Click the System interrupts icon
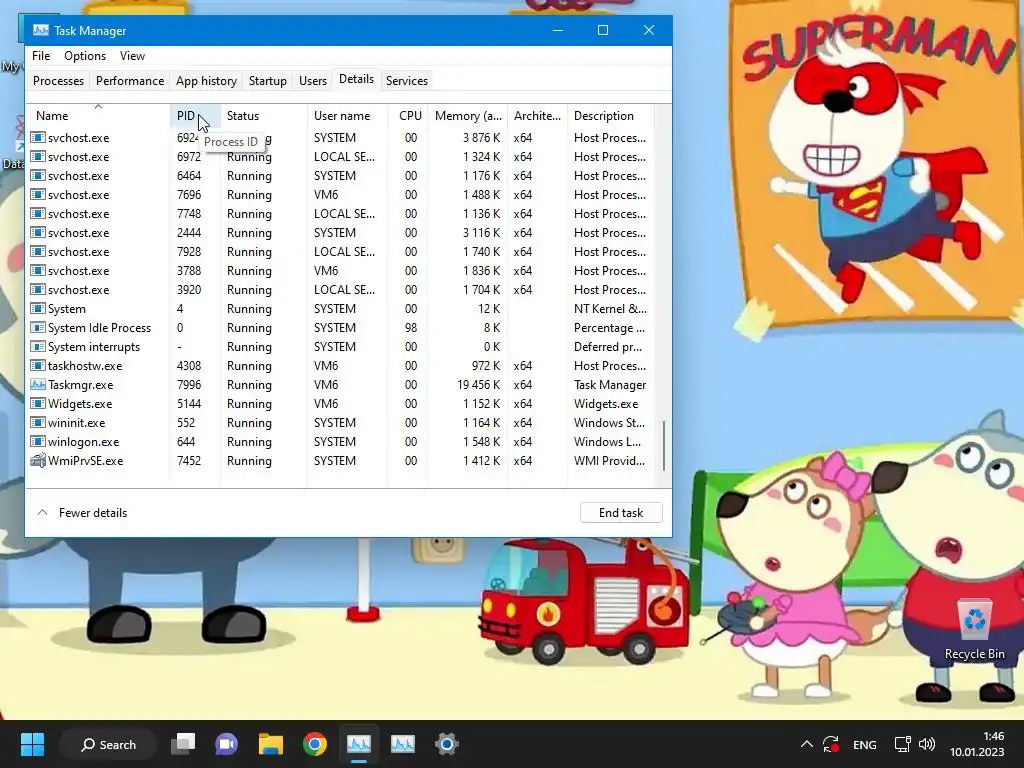Image resolution: width=1024 pixels, height=768 pixels. pyautogui.click(x=38, y=347)
